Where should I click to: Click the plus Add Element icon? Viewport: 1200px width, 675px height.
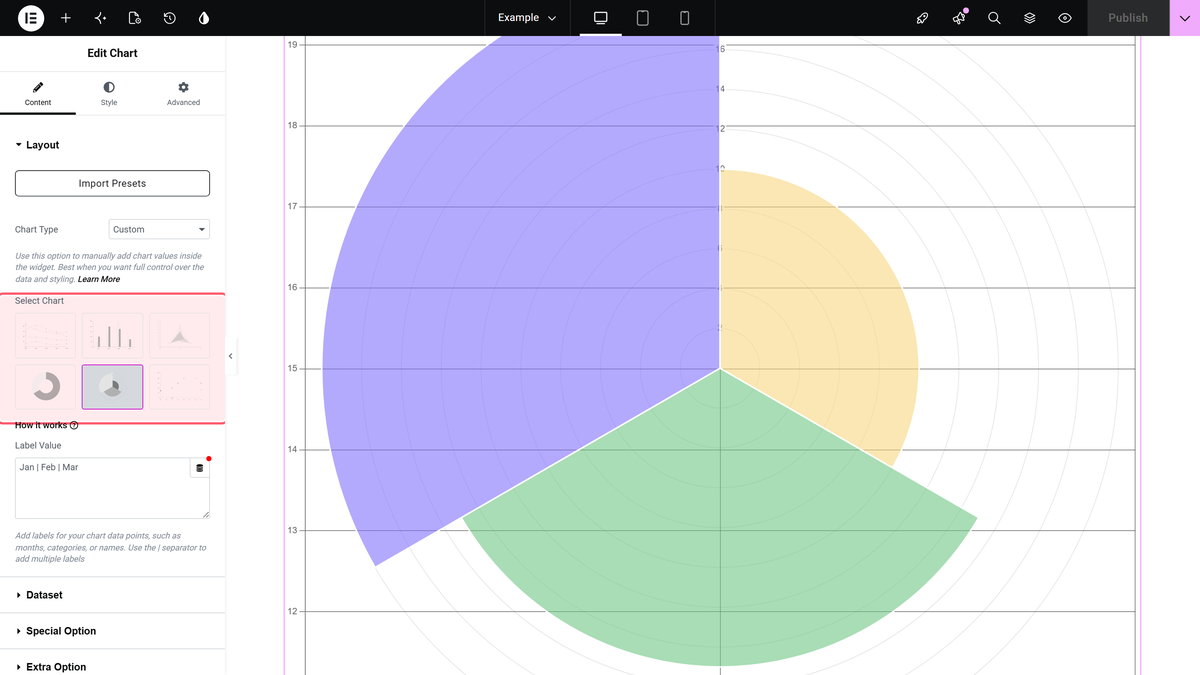coord(66,18)
